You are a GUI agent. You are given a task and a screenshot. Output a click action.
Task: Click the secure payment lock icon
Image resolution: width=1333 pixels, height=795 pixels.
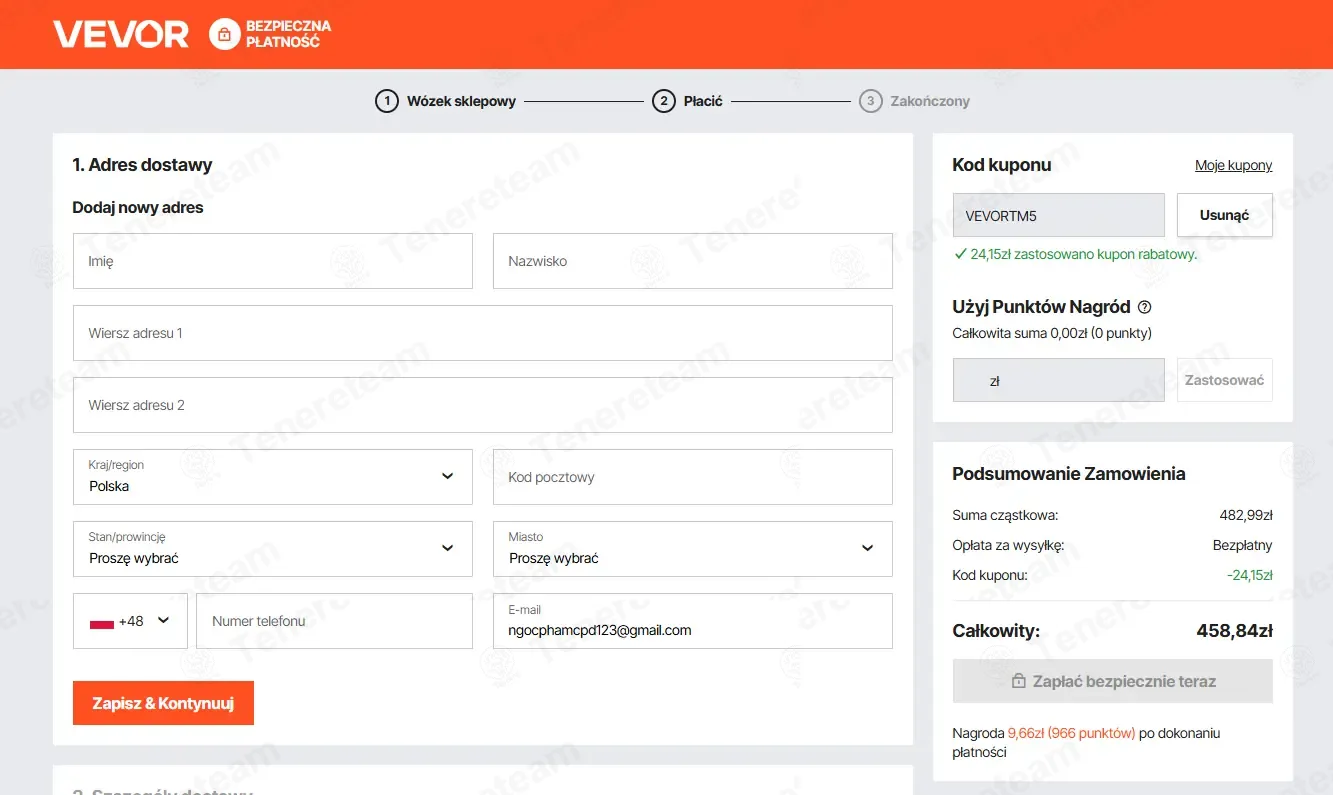[x=225, y=35]
